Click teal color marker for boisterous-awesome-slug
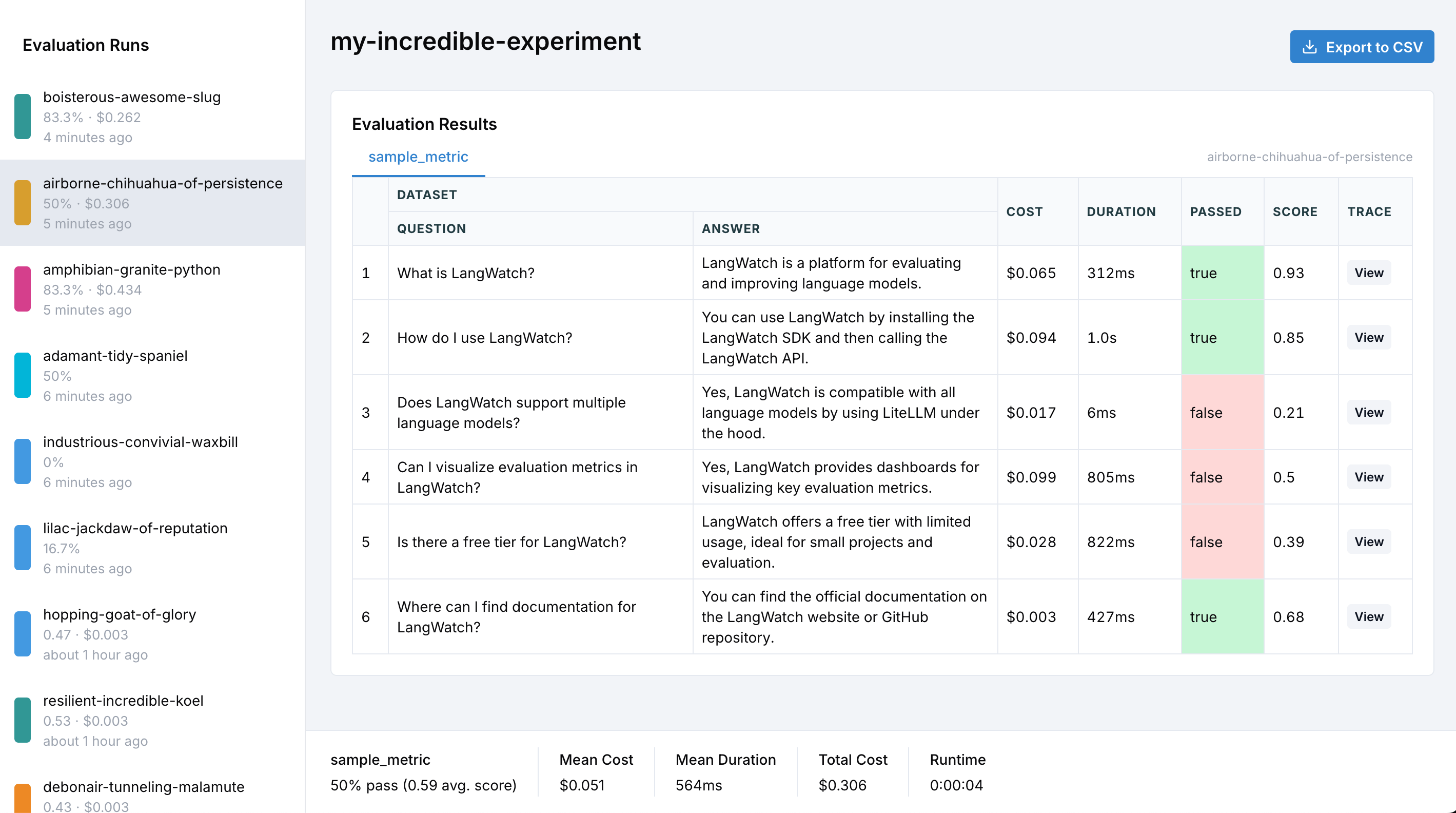 click(23, 117)
